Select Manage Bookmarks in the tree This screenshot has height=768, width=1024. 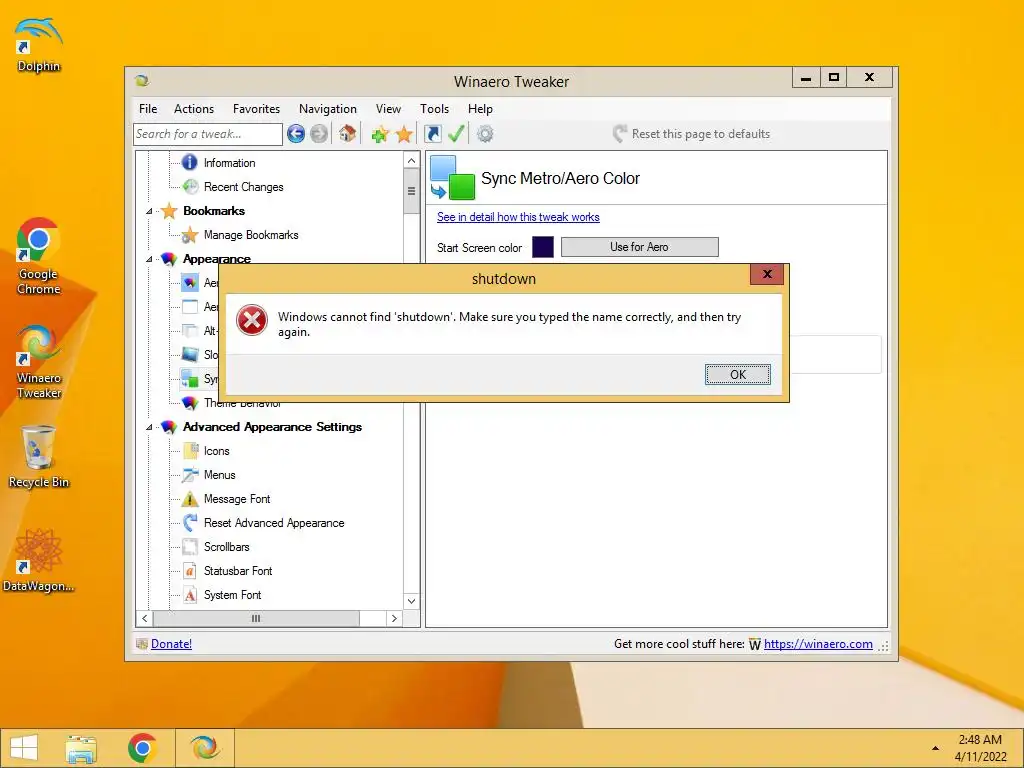coord(251,234)
